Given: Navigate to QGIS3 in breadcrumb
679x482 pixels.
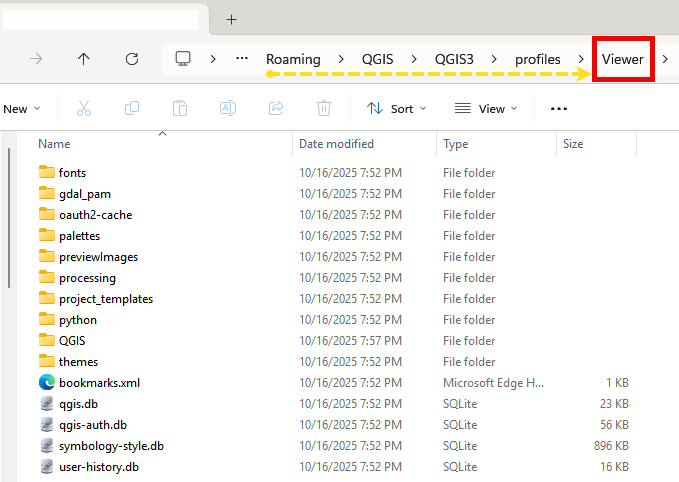Looking at the screenshot, I should (x=454, y=59).
